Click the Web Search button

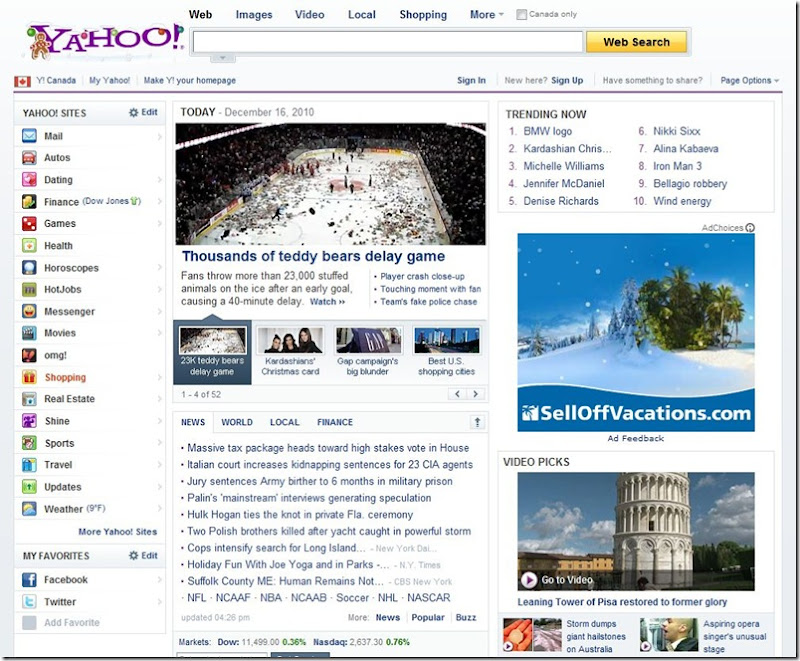[x=636, y=42]
